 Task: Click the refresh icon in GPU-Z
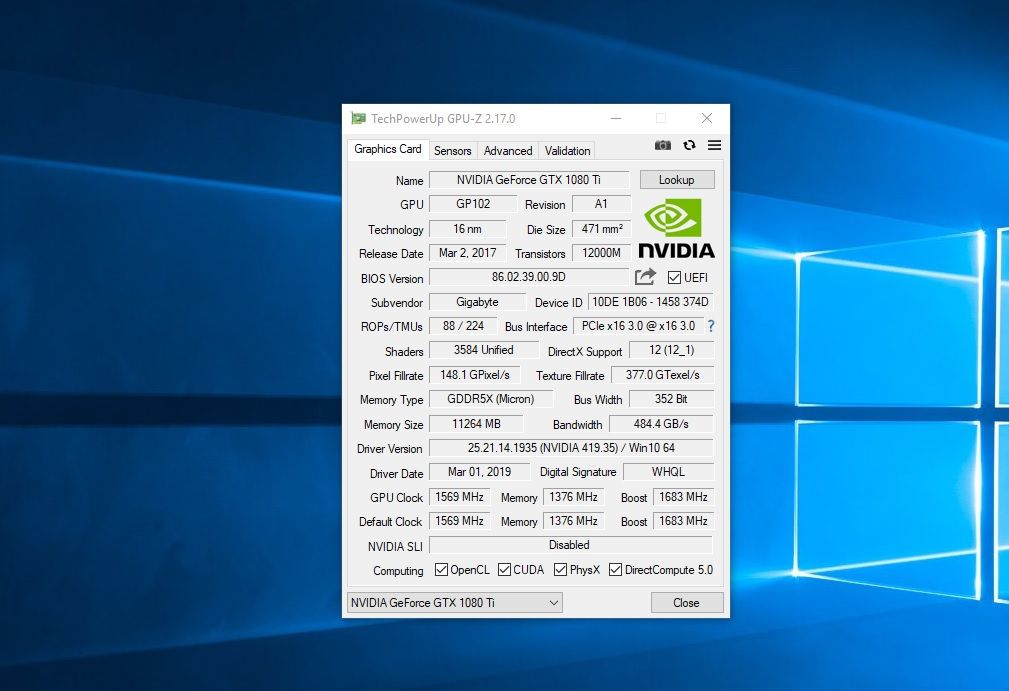[689, 145]
